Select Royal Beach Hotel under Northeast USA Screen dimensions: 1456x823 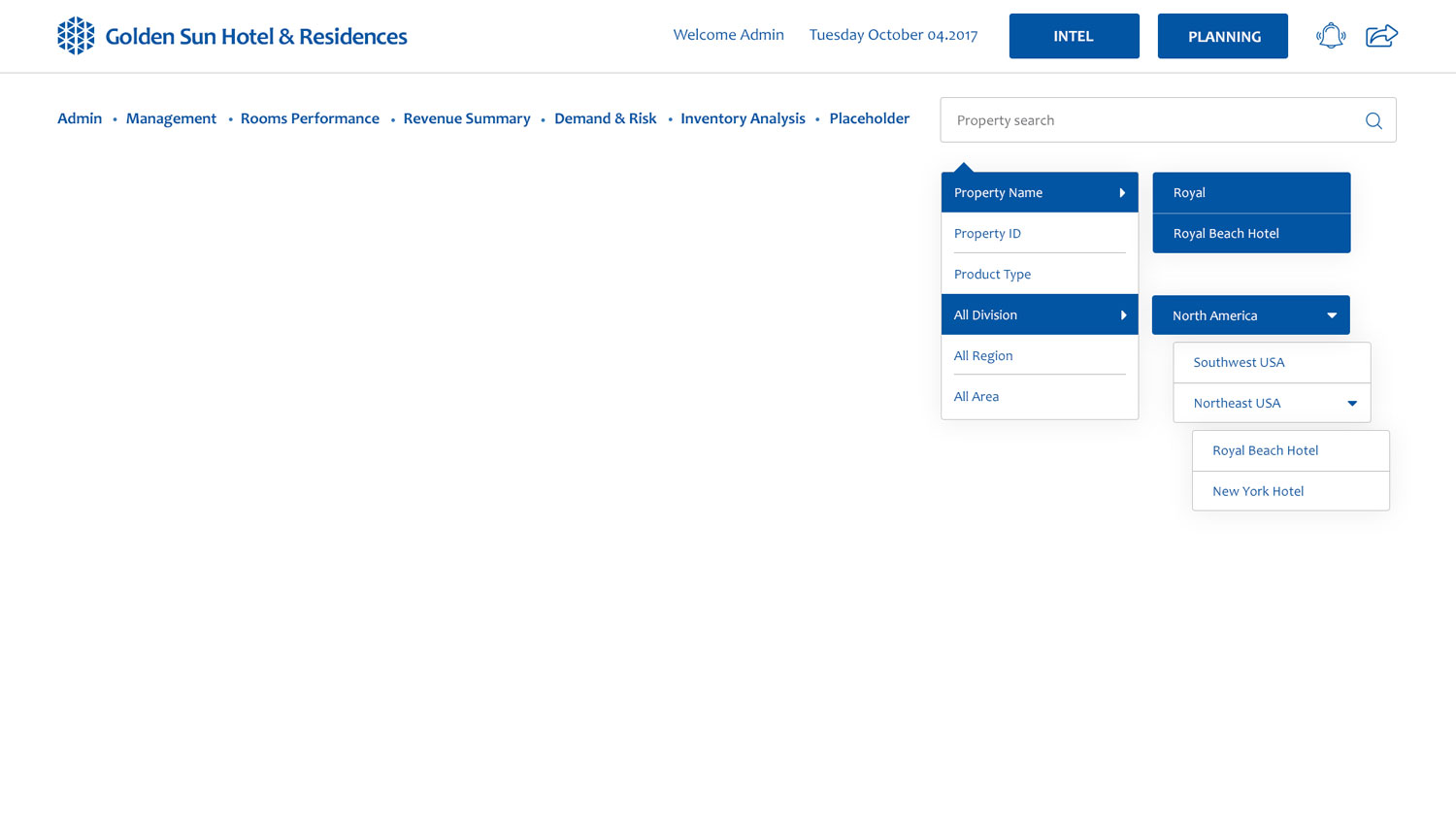pos(1291,450)
